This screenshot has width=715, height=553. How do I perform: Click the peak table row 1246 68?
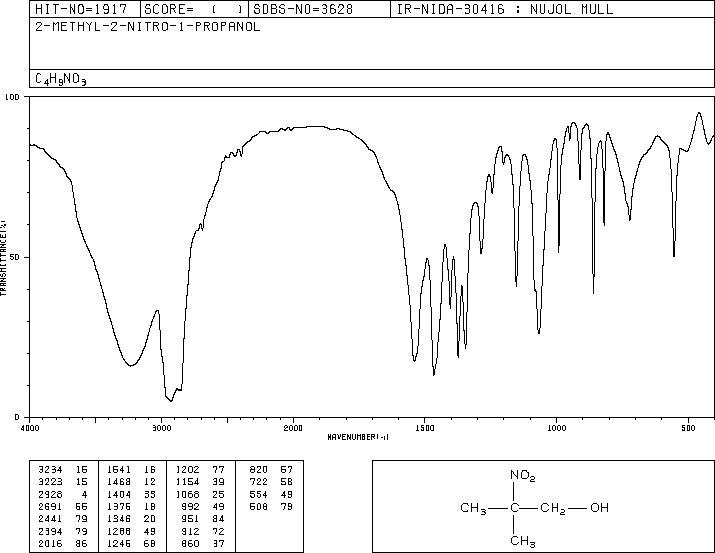tap(131, 544)
